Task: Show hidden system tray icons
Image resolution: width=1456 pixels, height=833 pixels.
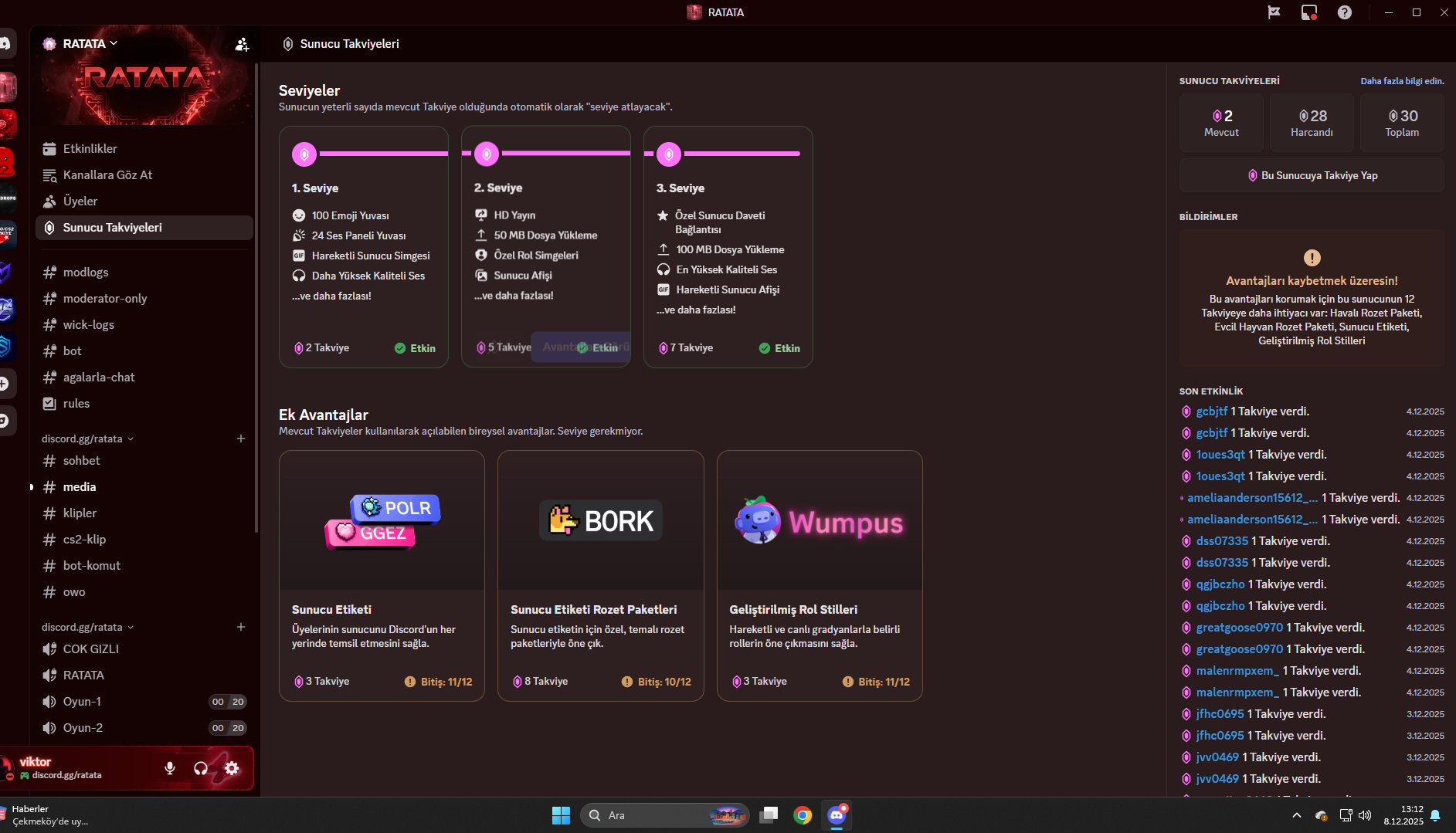Action: coord(1297,815)
